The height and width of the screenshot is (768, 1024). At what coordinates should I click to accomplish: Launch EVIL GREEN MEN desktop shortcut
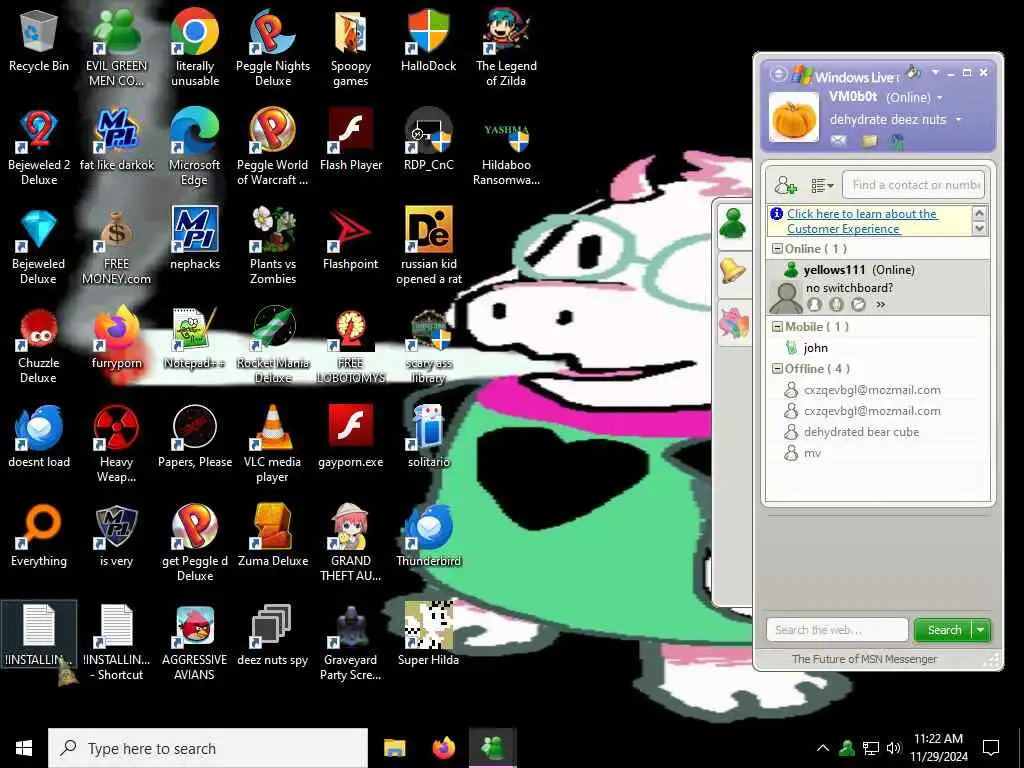coord(116,47)
